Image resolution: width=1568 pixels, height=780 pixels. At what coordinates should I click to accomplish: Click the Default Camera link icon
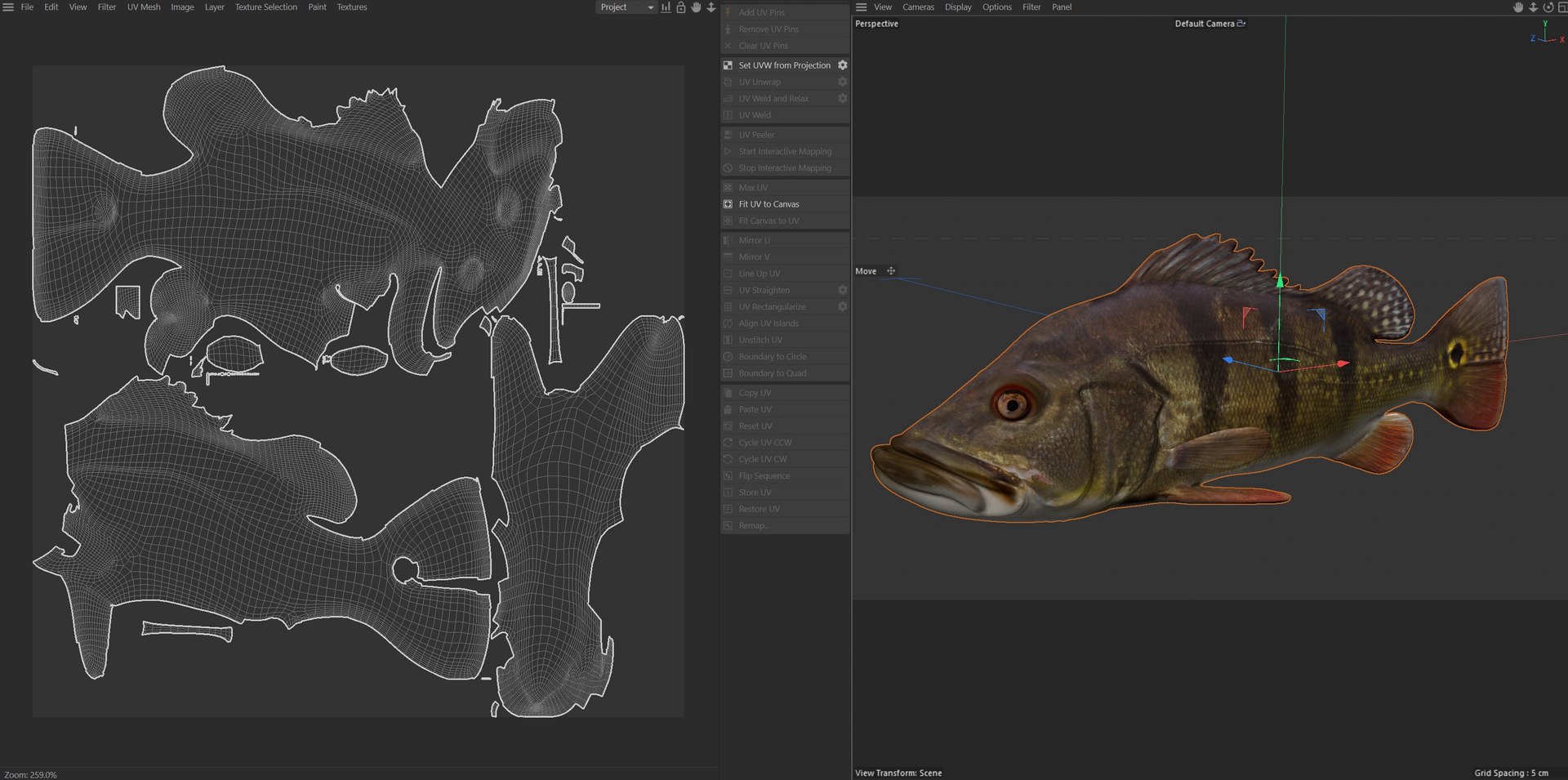(x=1241, y=24)
